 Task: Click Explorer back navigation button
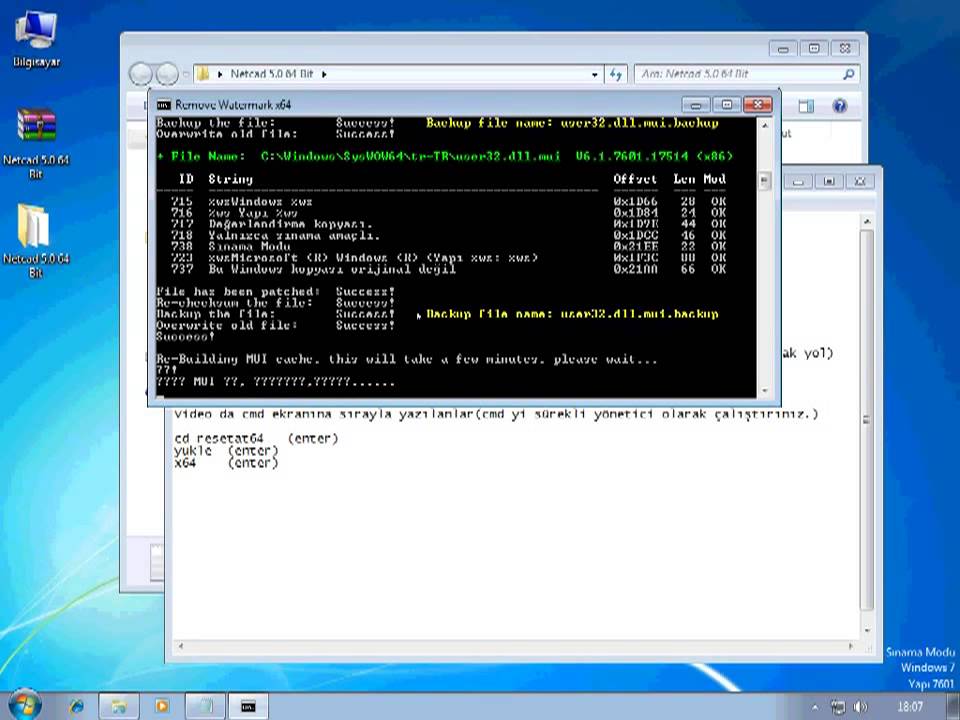[141, 74]
